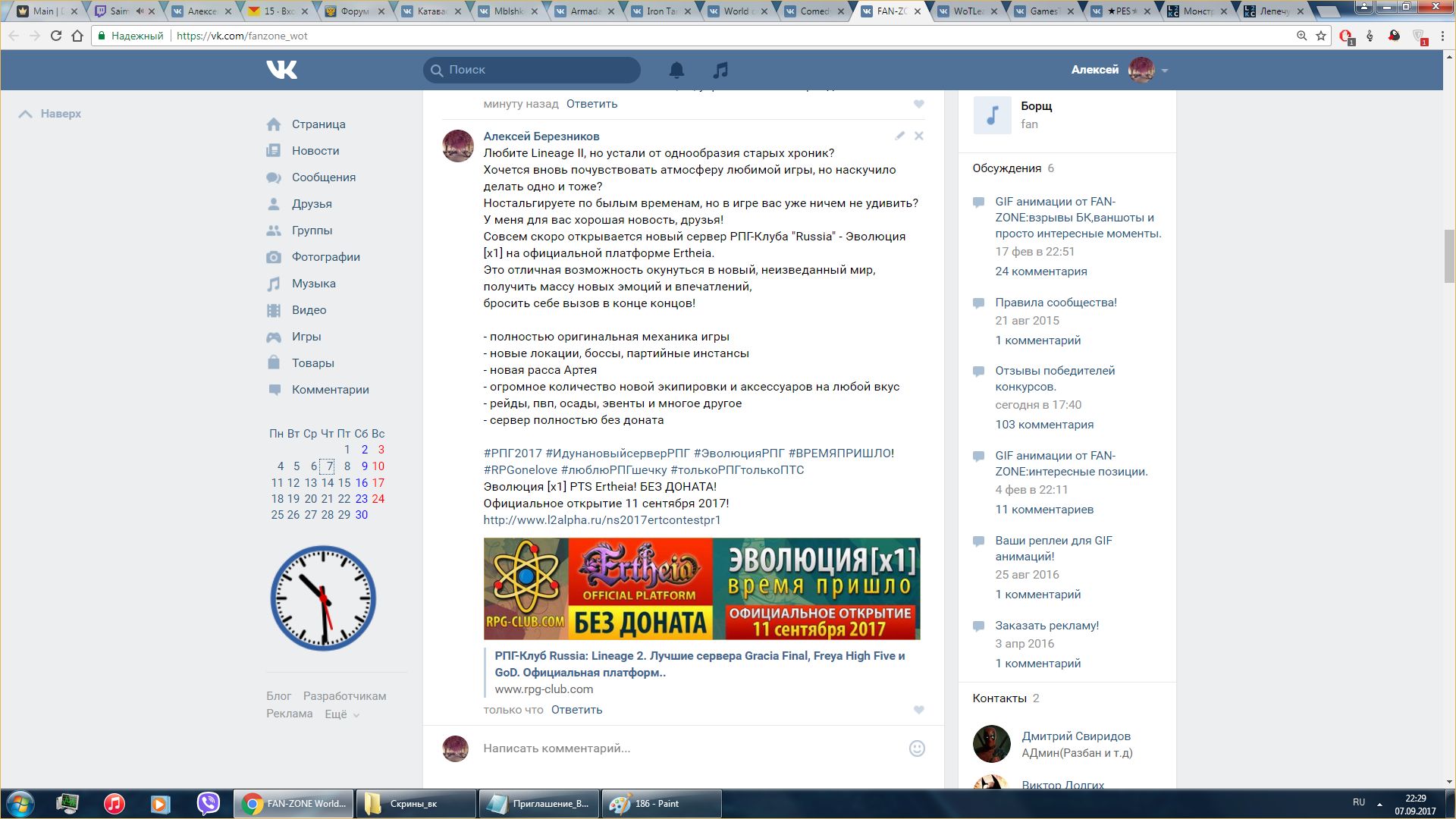Click the page vertical scrollbar thumb
The width and height of the screenshot is (1456, 819).
point(1449,256)
